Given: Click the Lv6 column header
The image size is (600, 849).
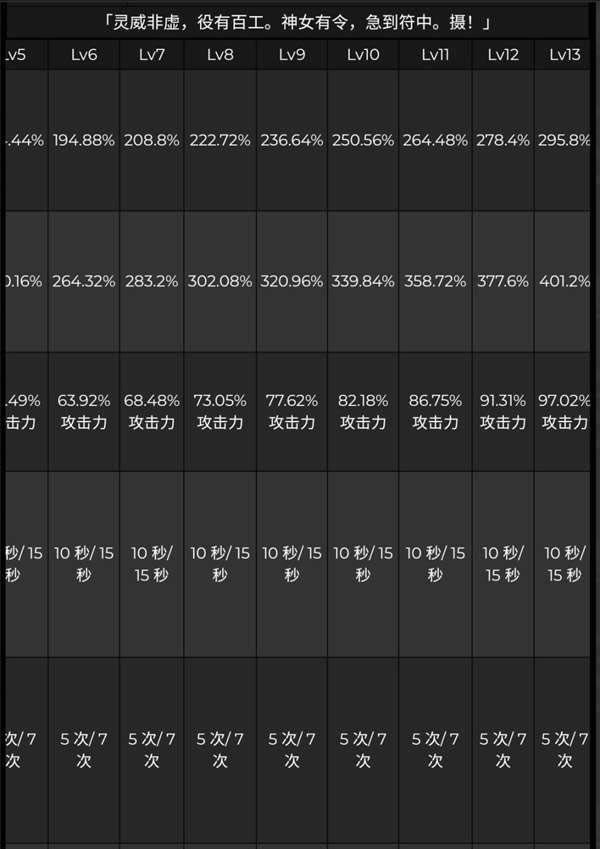Looking at the screenshot, I should point(85,54).
